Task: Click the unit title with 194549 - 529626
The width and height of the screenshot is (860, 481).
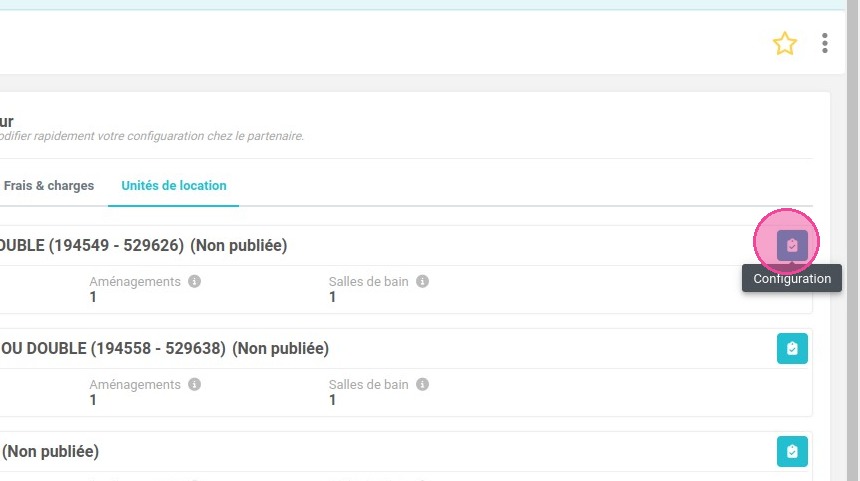Action: click(x=143, y=245)
